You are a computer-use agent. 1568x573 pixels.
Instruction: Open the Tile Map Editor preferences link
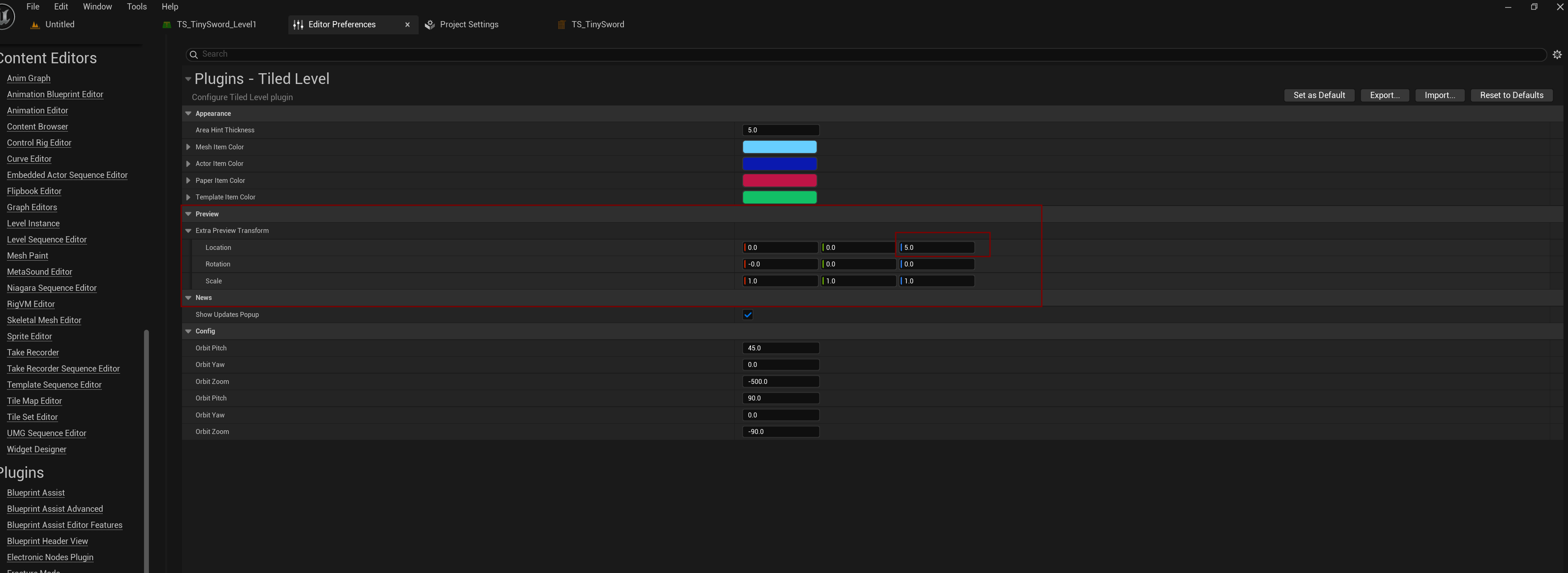34,400
